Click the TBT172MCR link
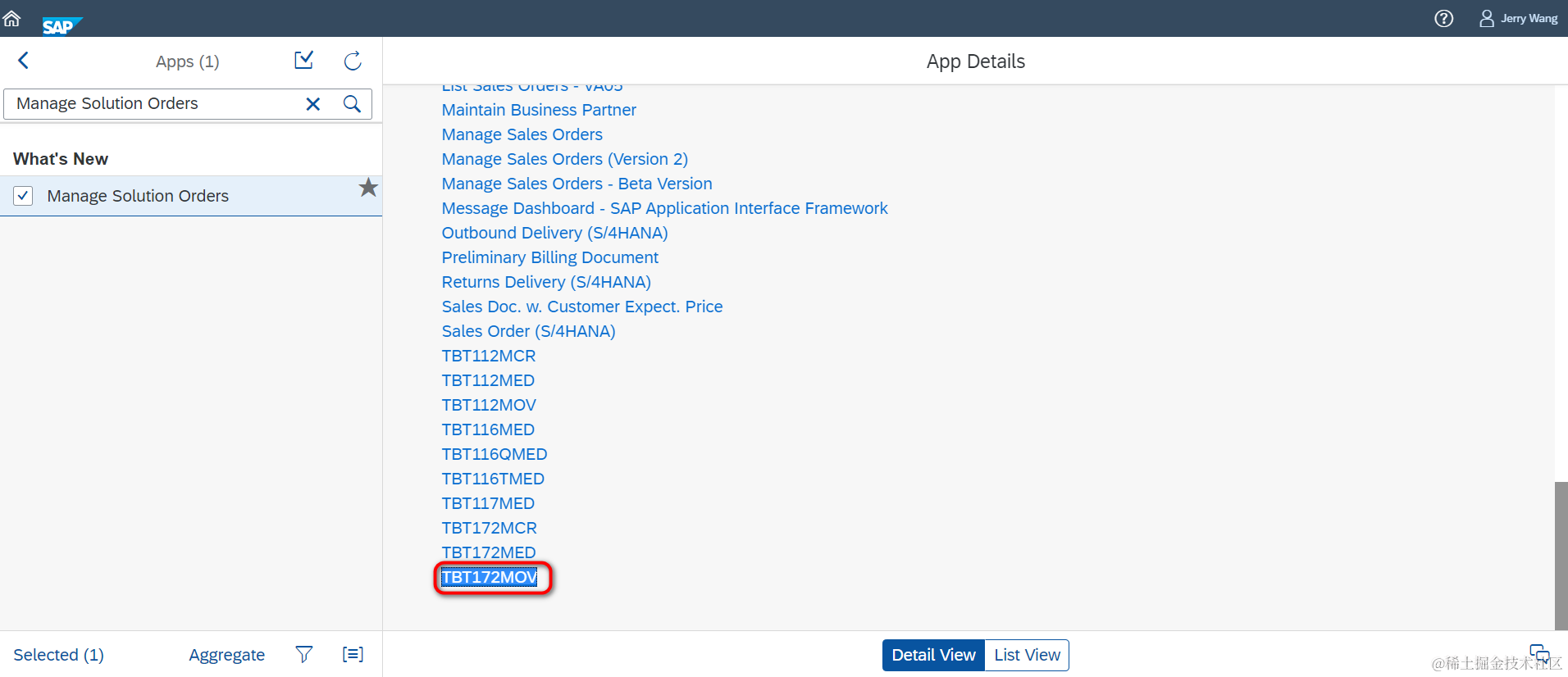The height and width of the screenshot is (677, 1568). (x=490, y=528)
